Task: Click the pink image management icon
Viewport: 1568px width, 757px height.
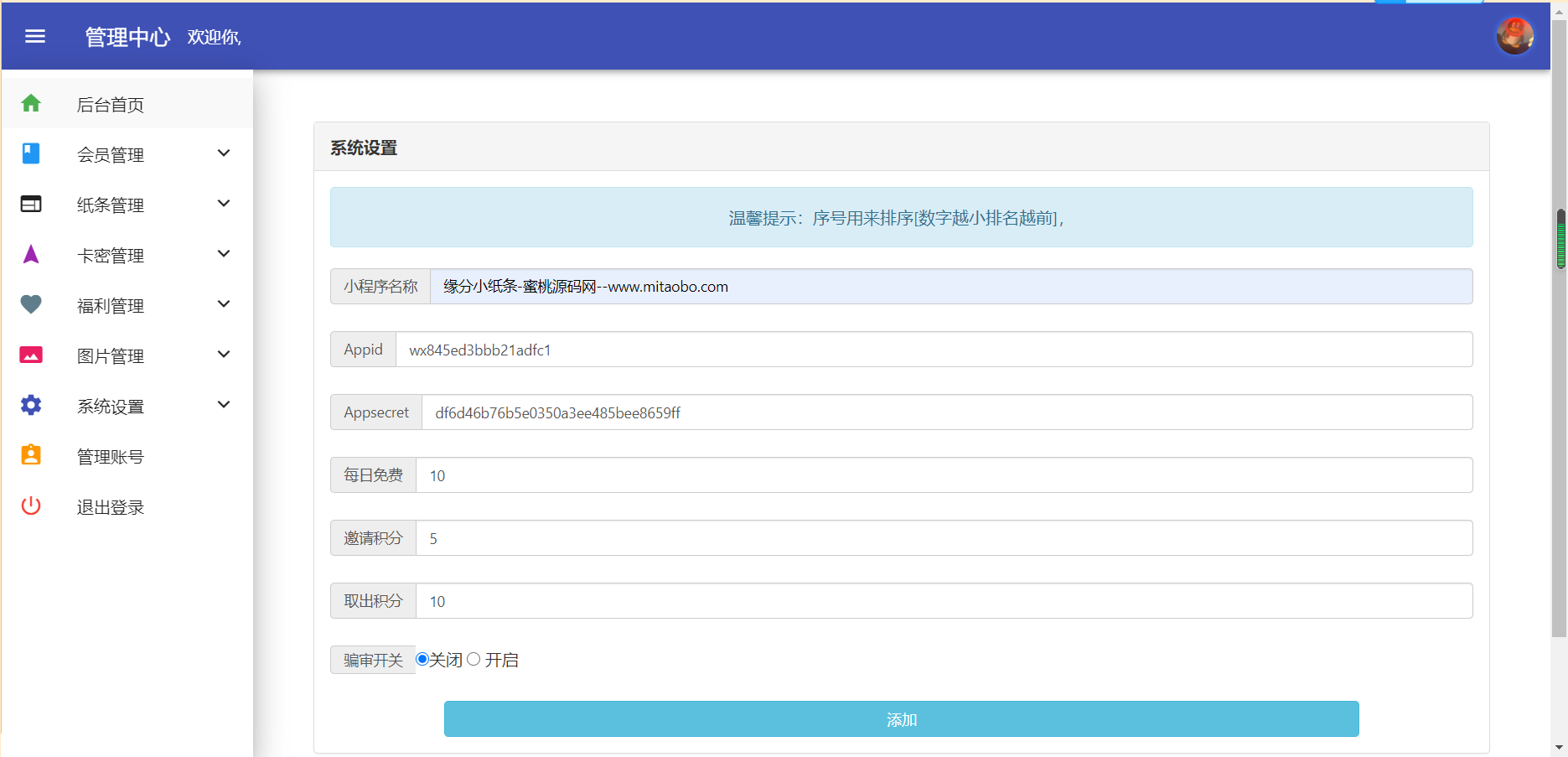Action: 31,355
